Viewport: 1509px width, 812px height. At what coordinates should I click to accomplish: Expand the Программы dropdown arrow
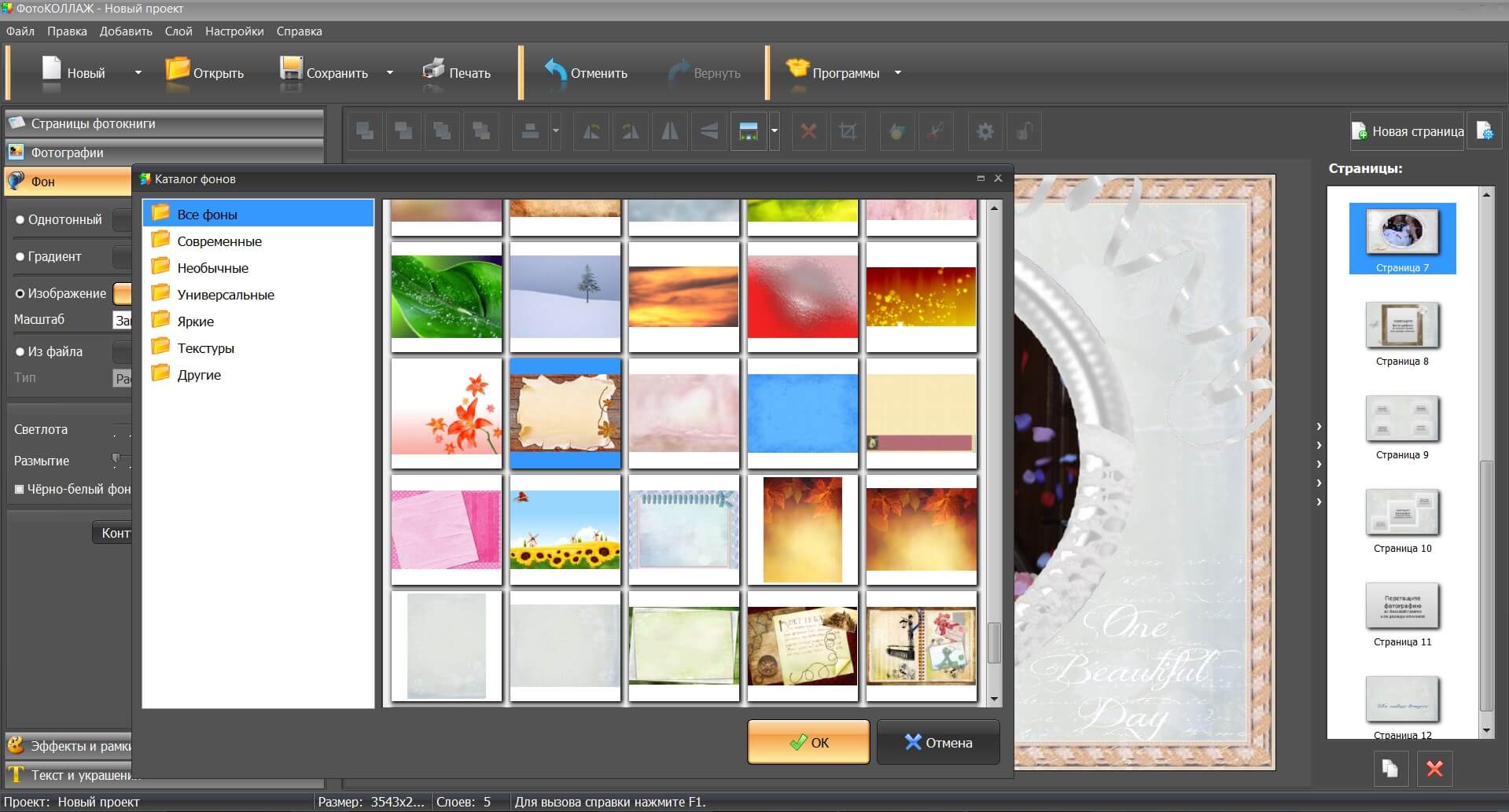tap(897, 73)
